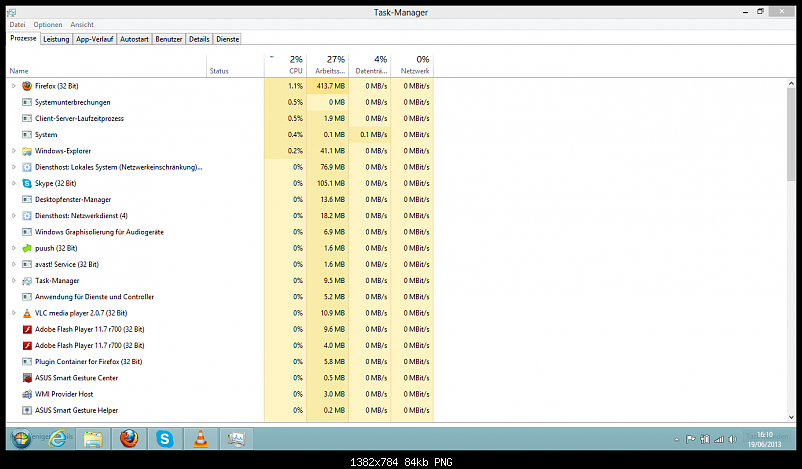Click the VLC cone icon in taskbar
Image resolution: width=802 pixels, height=469 pixels.
pyautogui.click(x=201, y=439)
